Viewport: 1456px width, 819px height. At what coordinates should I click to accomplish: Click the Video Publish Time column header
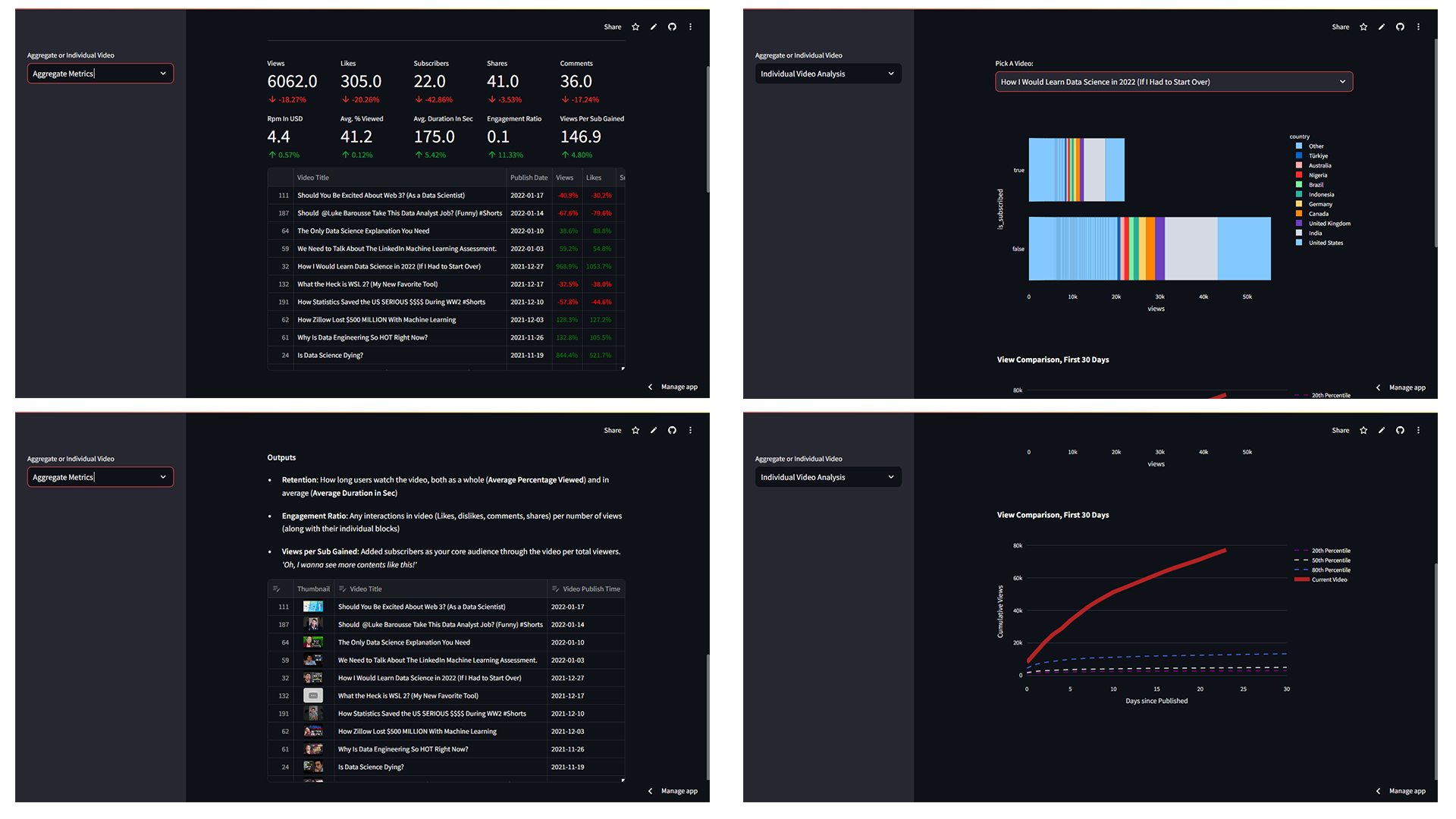(x=591, y=589)
